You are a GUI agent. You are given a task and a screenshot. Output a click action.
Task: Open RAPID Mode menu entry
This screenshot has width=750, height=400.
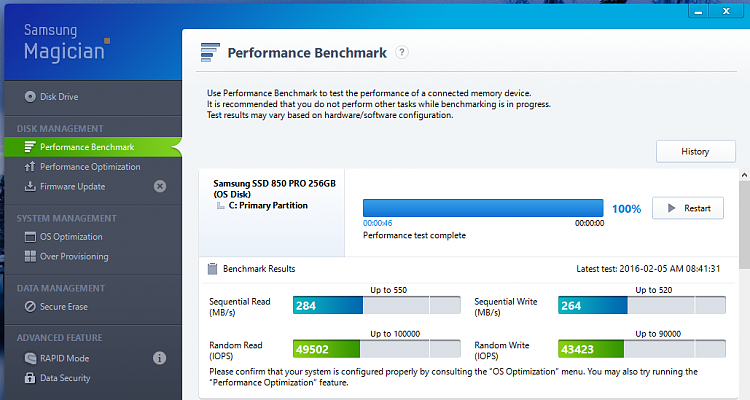pos(65,358)
